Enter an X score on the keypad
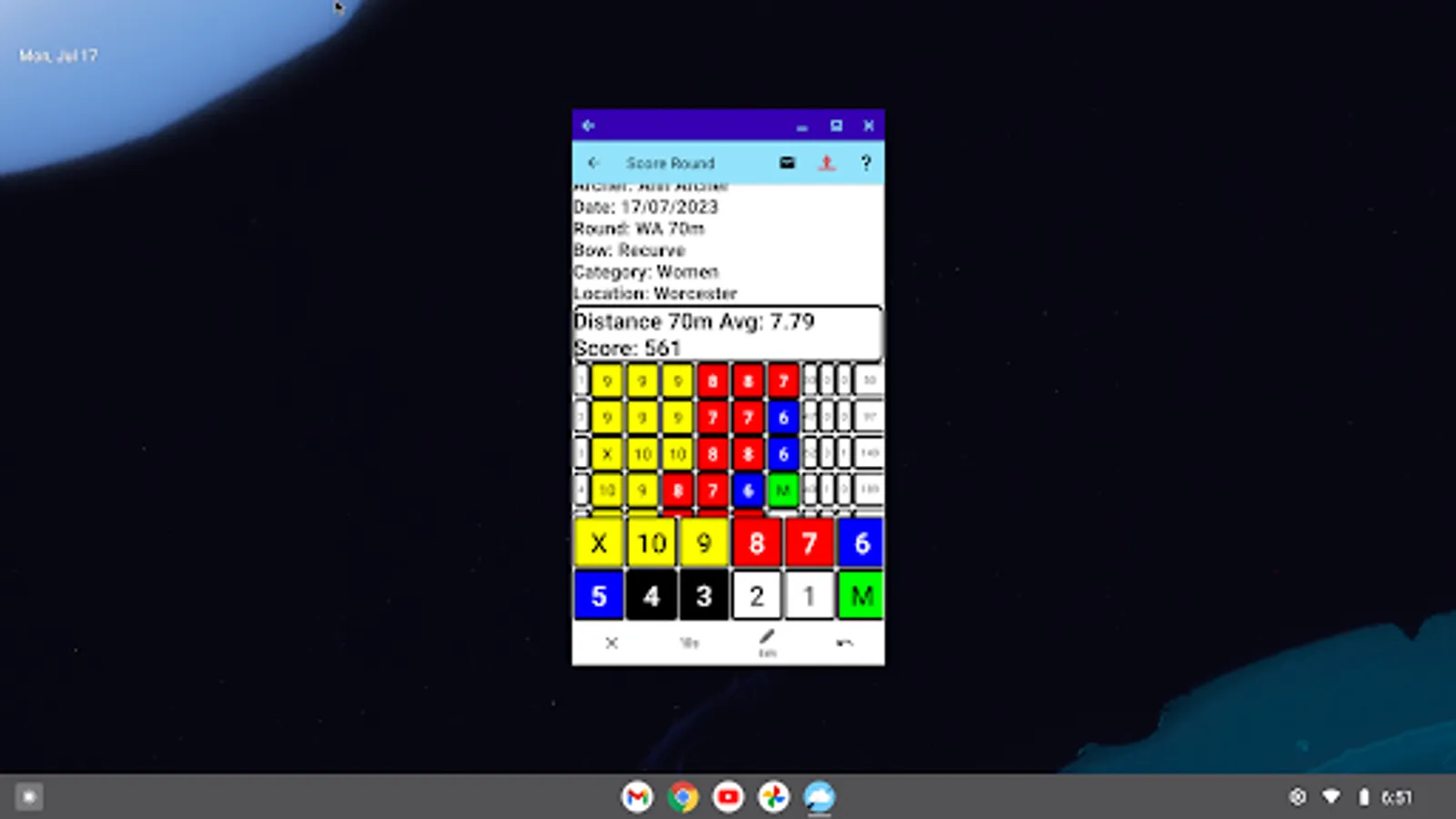 coord(599,543)
